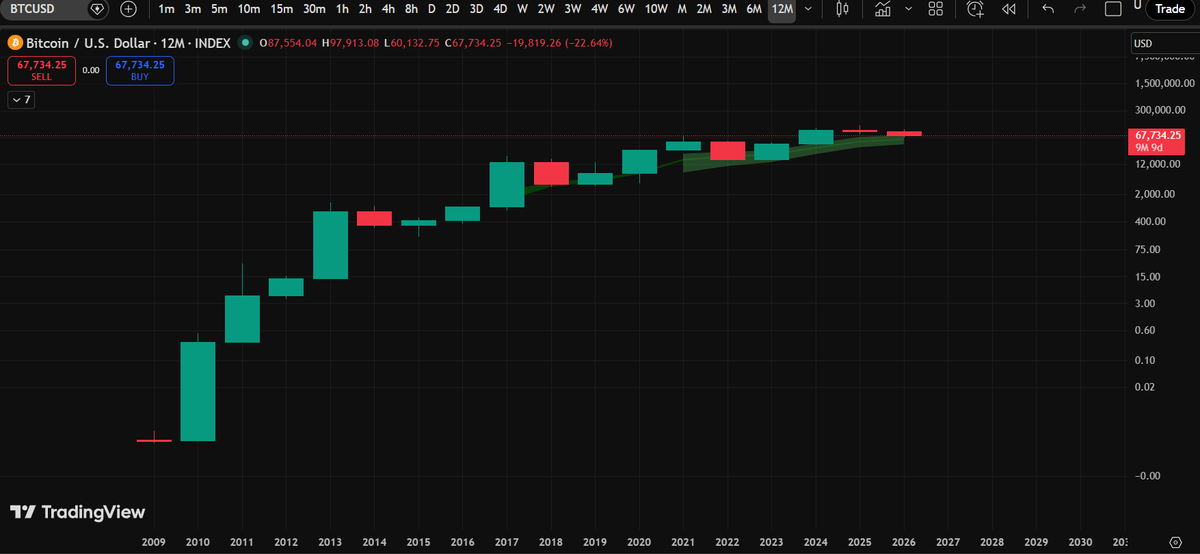The width and height of the screenshot is (1200, 554).
Task: Click the 2013 green yearly candle
Action: tap(330, 245)
